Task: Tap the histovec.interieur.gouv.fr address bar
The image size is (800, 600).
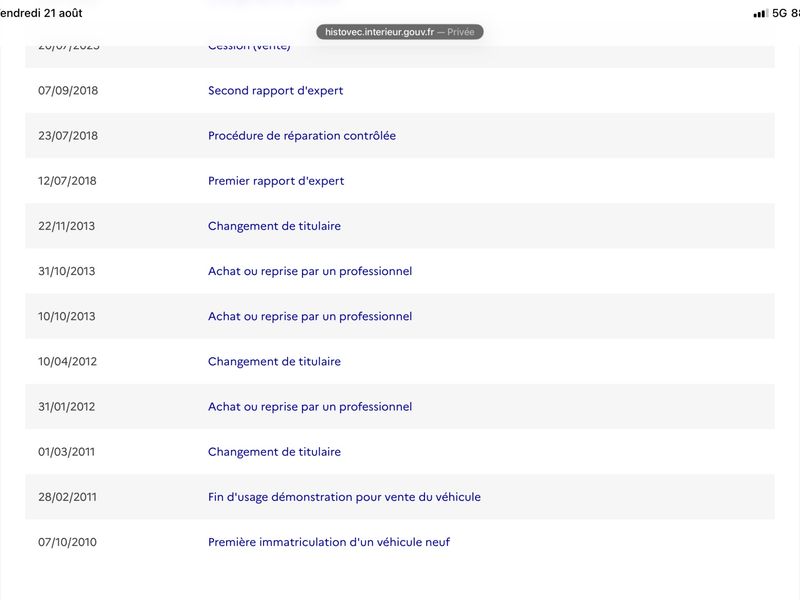Action: pos(399,32)
